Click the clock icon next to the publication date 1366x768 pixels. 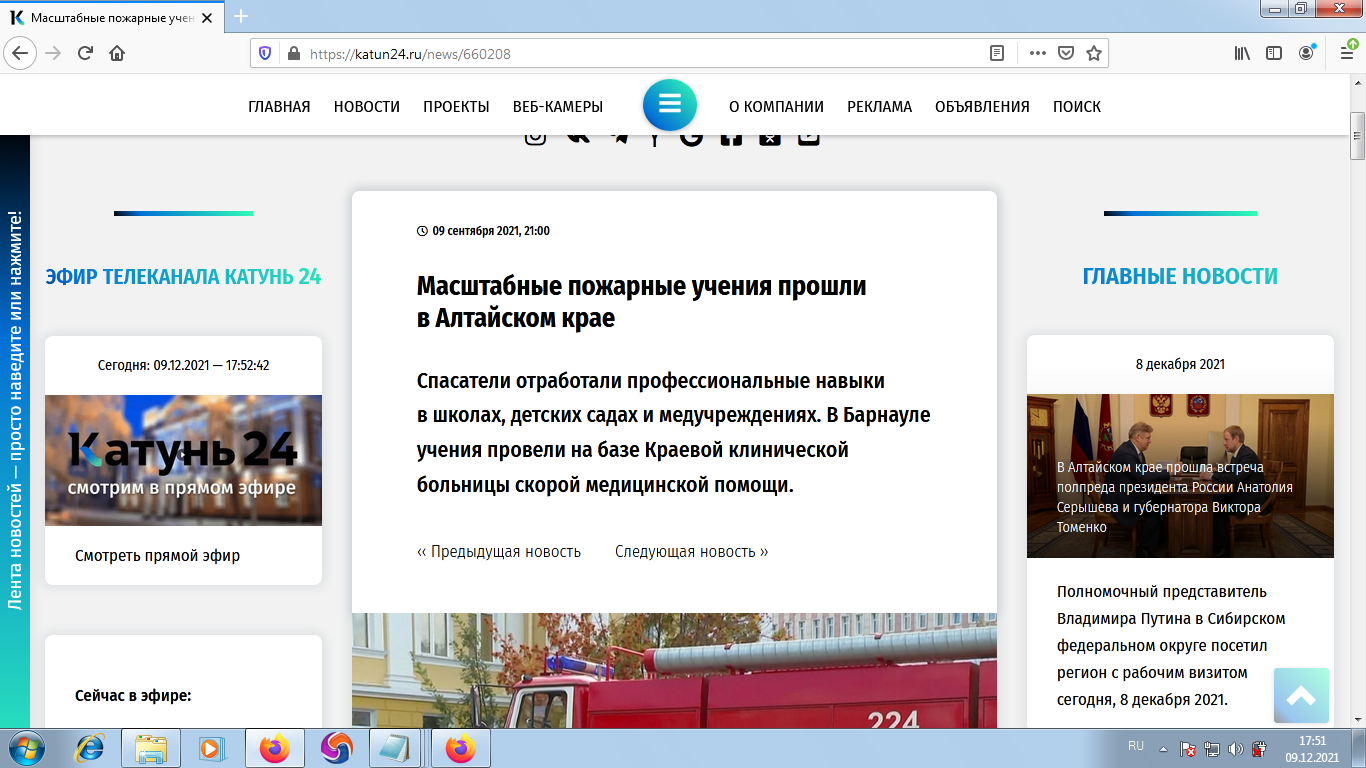[421, 231]
